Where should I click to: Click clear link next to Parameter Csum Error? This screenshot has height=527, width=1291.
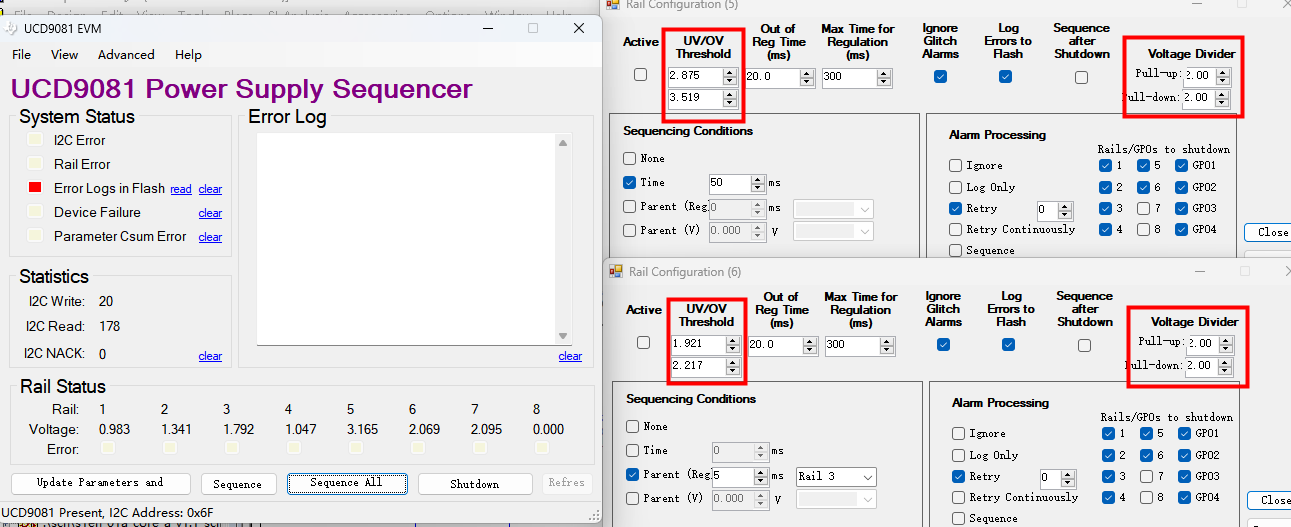210,237
